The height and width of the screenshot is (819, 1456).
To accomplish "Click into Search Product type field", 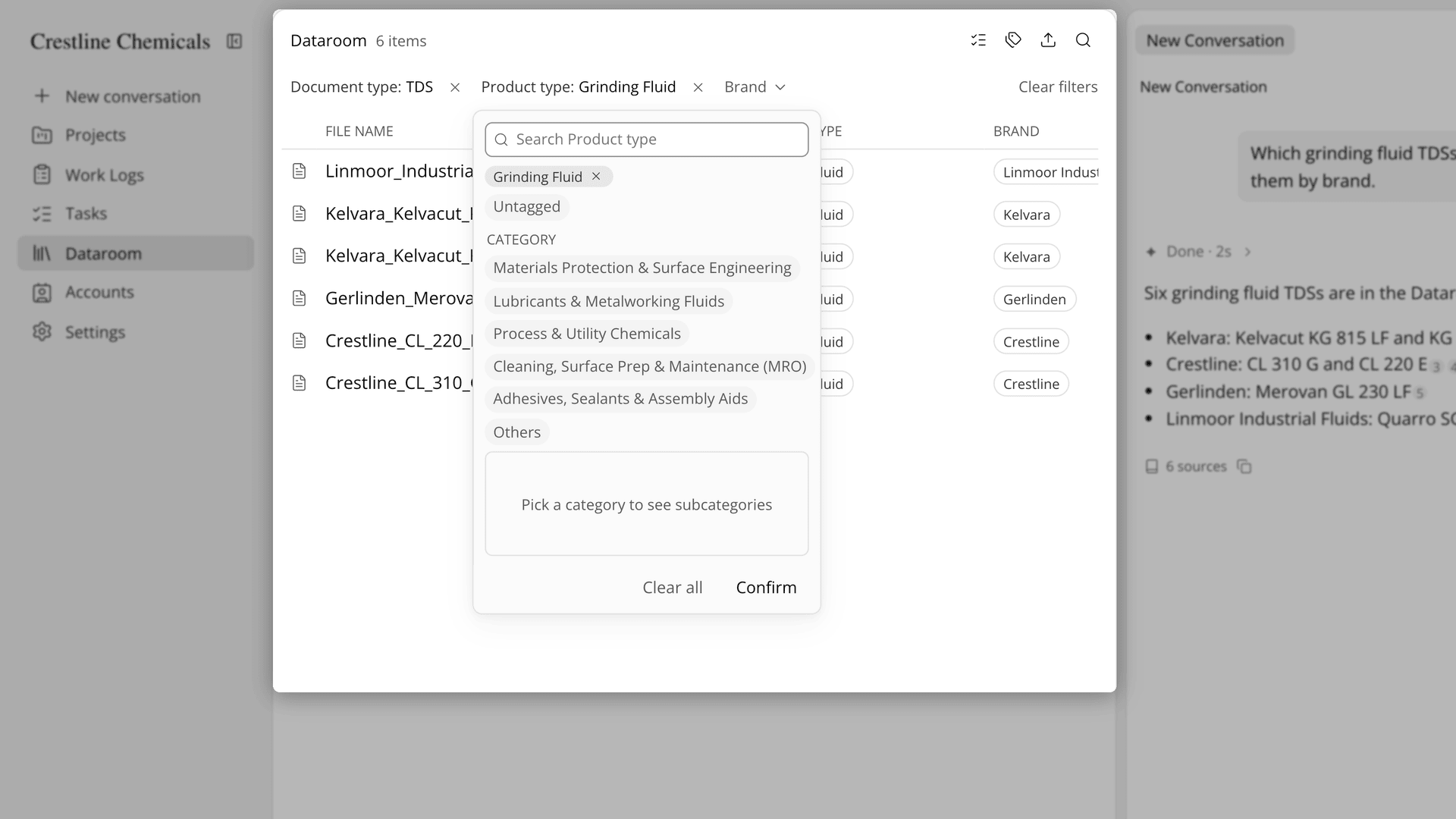I will pos(647,140).
